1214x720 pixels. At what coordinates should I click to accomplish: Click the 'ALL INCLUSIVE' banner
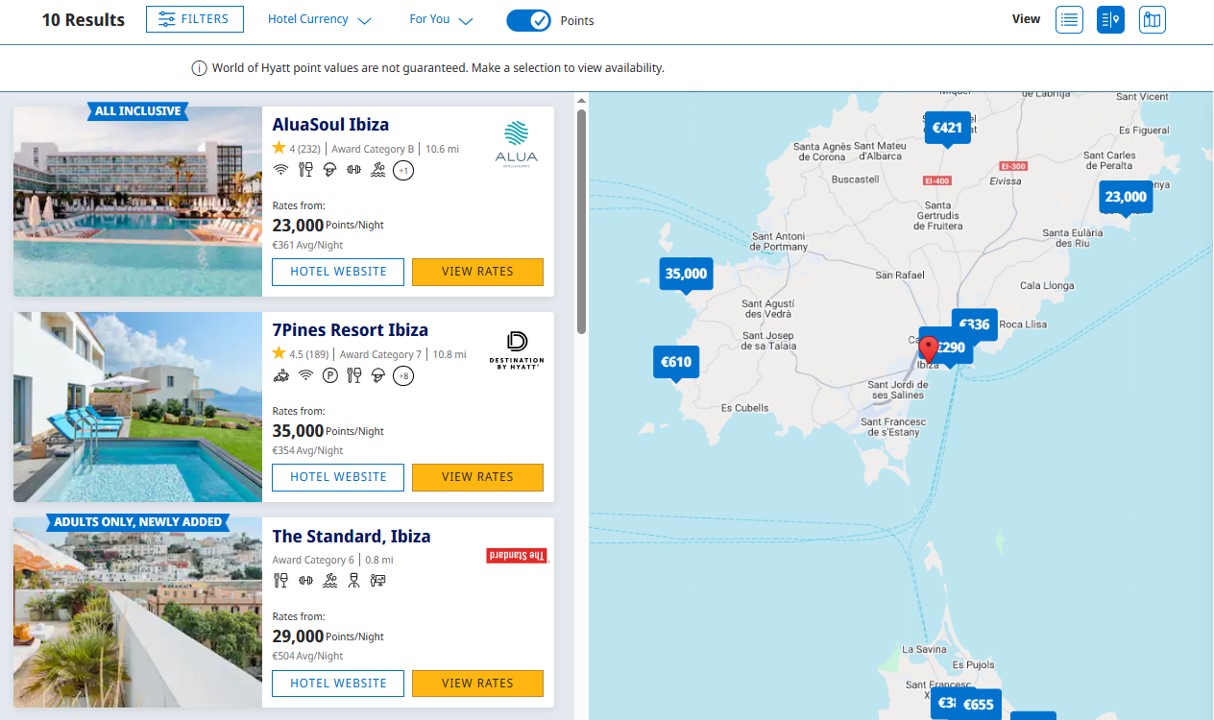(138, 111)
